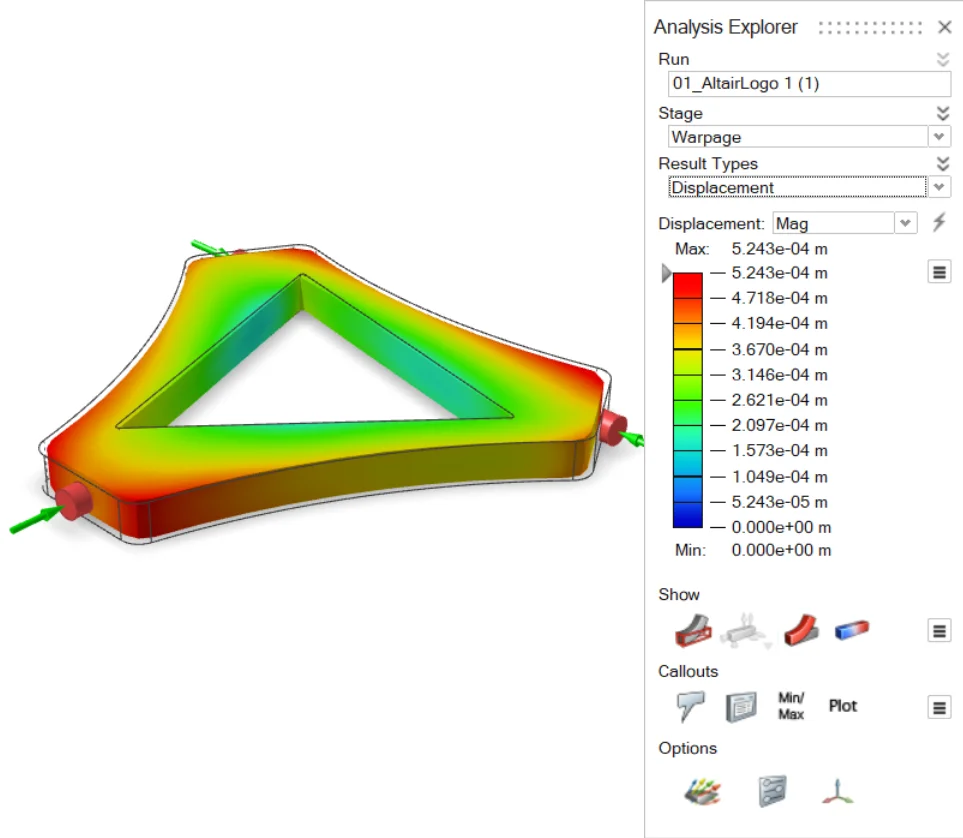Click legend value 3.670e-04 m
This screenshot has height=838, width=963.
pos(779,350)
